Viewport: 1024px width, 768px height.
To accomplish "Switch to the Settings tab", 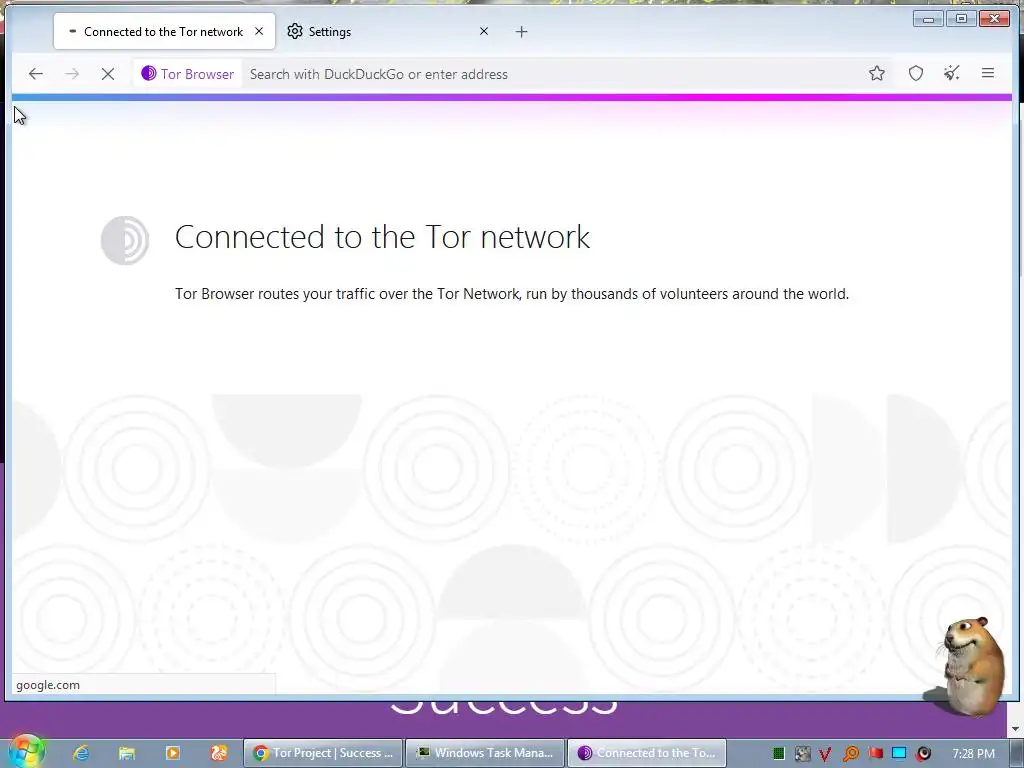I will pyautogui.click(x=388, y=31).
